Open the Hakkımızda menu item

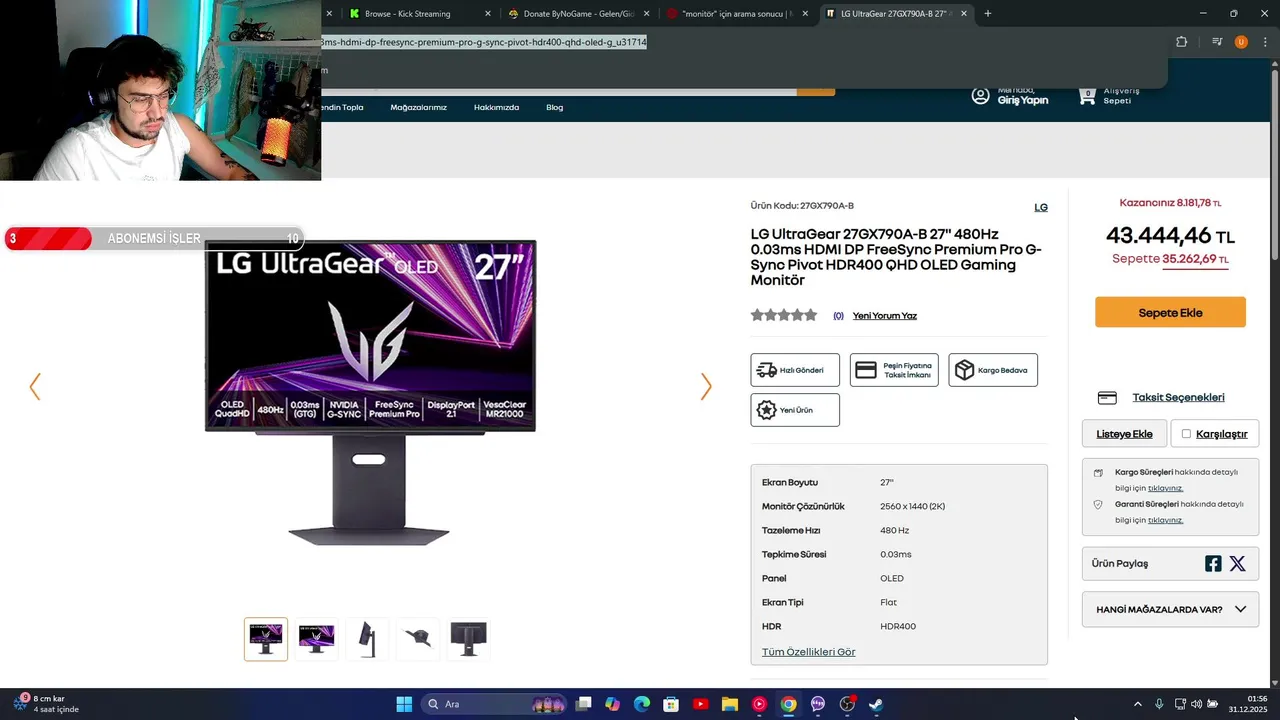pyautogui.click(x=496, y=107)
